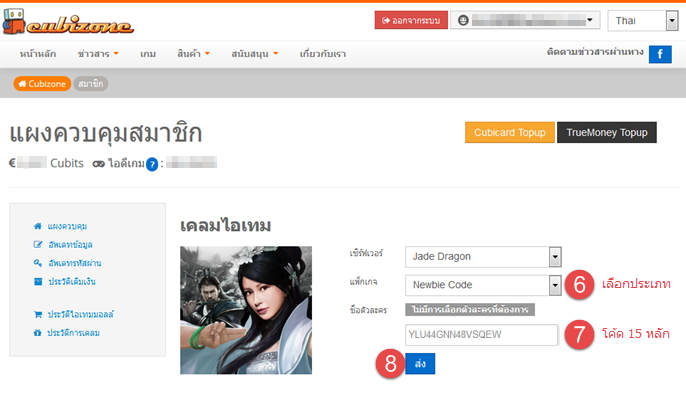The width and height of the screenshot is (686, 395).
Task: Click the ติดตามข่าวสารผ่านทาง text
Action: point(595,52)
